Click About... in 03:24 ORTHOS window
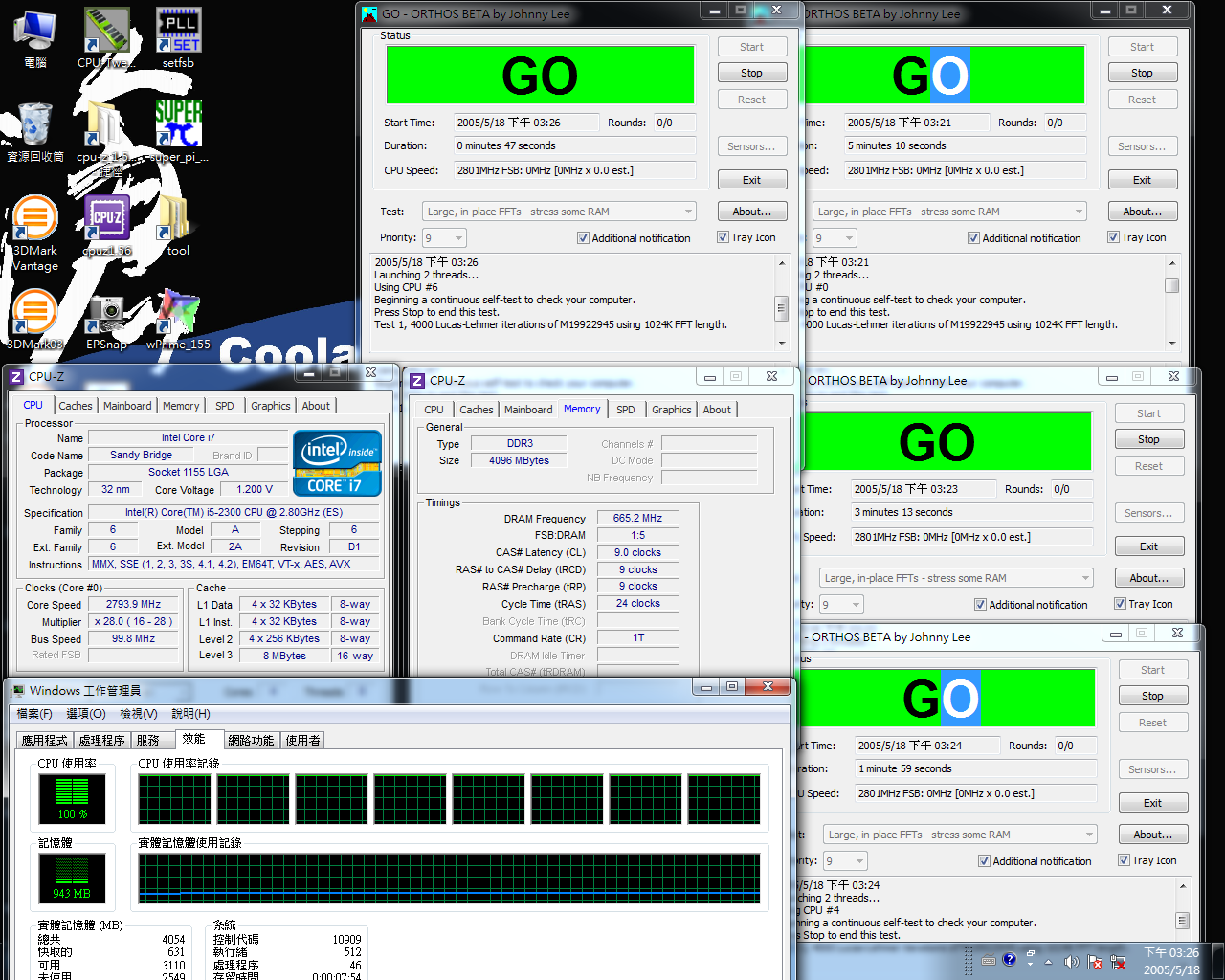The width and height of the screenshot is (1225, 980). 1153,835
